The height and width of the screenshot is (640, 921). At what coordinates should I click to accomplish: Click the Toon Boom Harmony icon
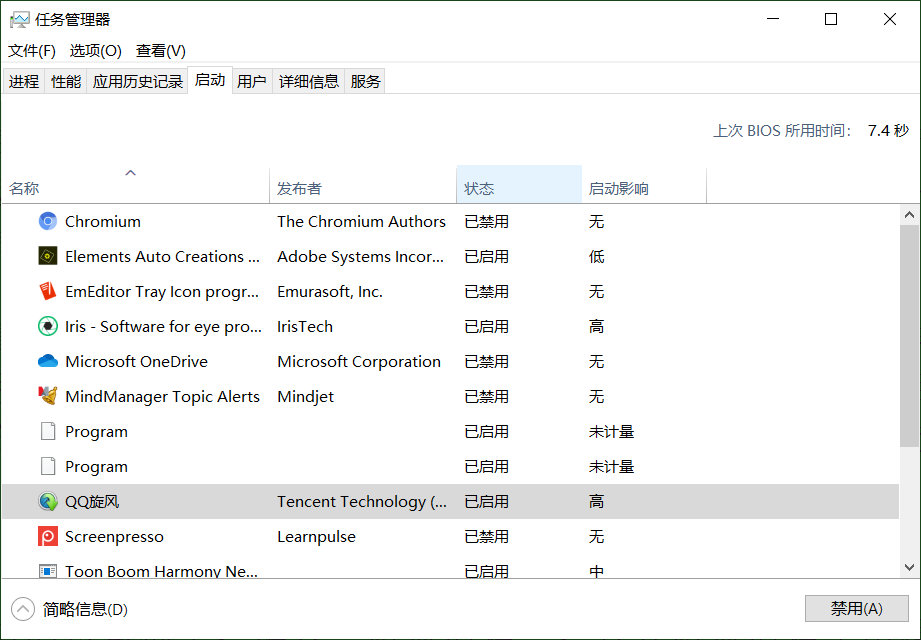pos(47,570)
